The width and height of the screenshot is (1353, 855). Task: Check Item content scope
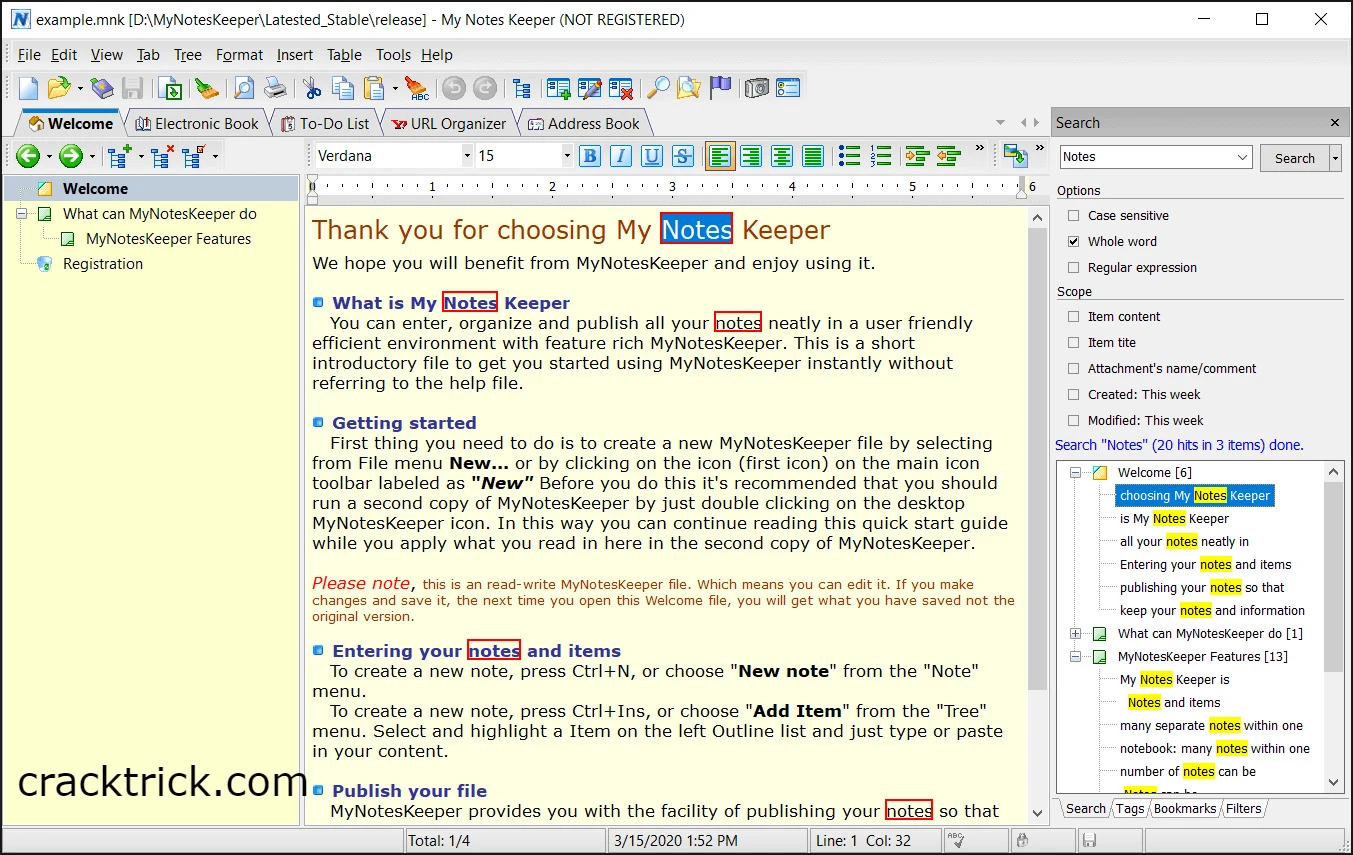(1074, 317)
